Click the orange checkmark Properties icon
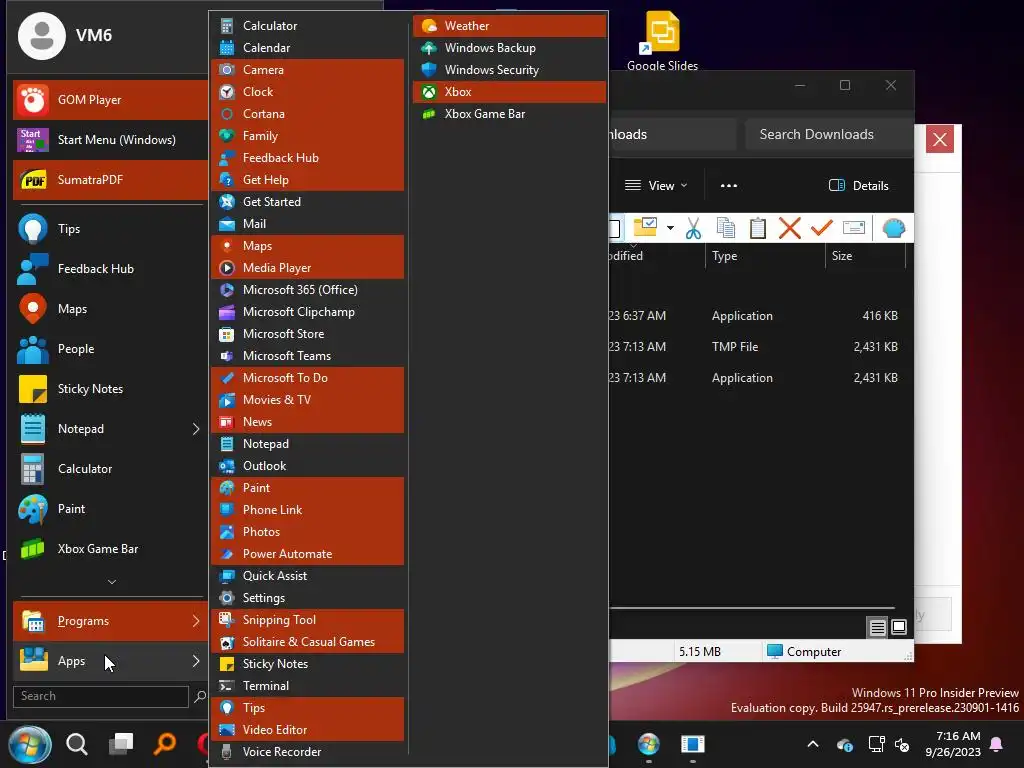 pos(822,228)
